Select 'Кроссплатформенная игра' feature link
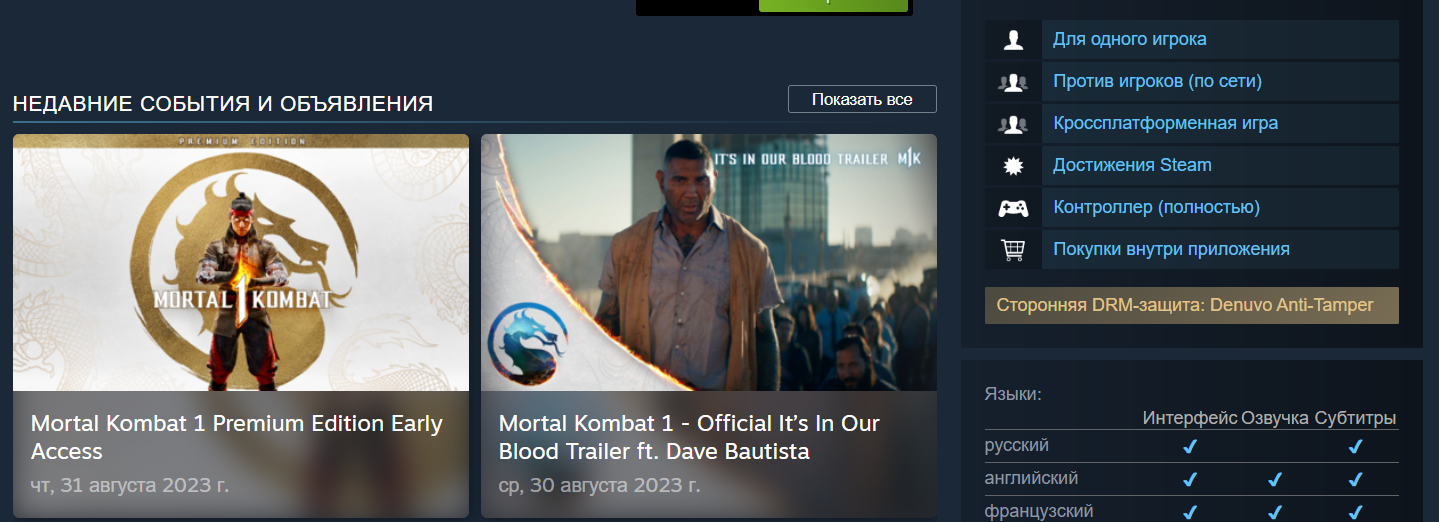The image size is (1439, 522). (1165, 123)
